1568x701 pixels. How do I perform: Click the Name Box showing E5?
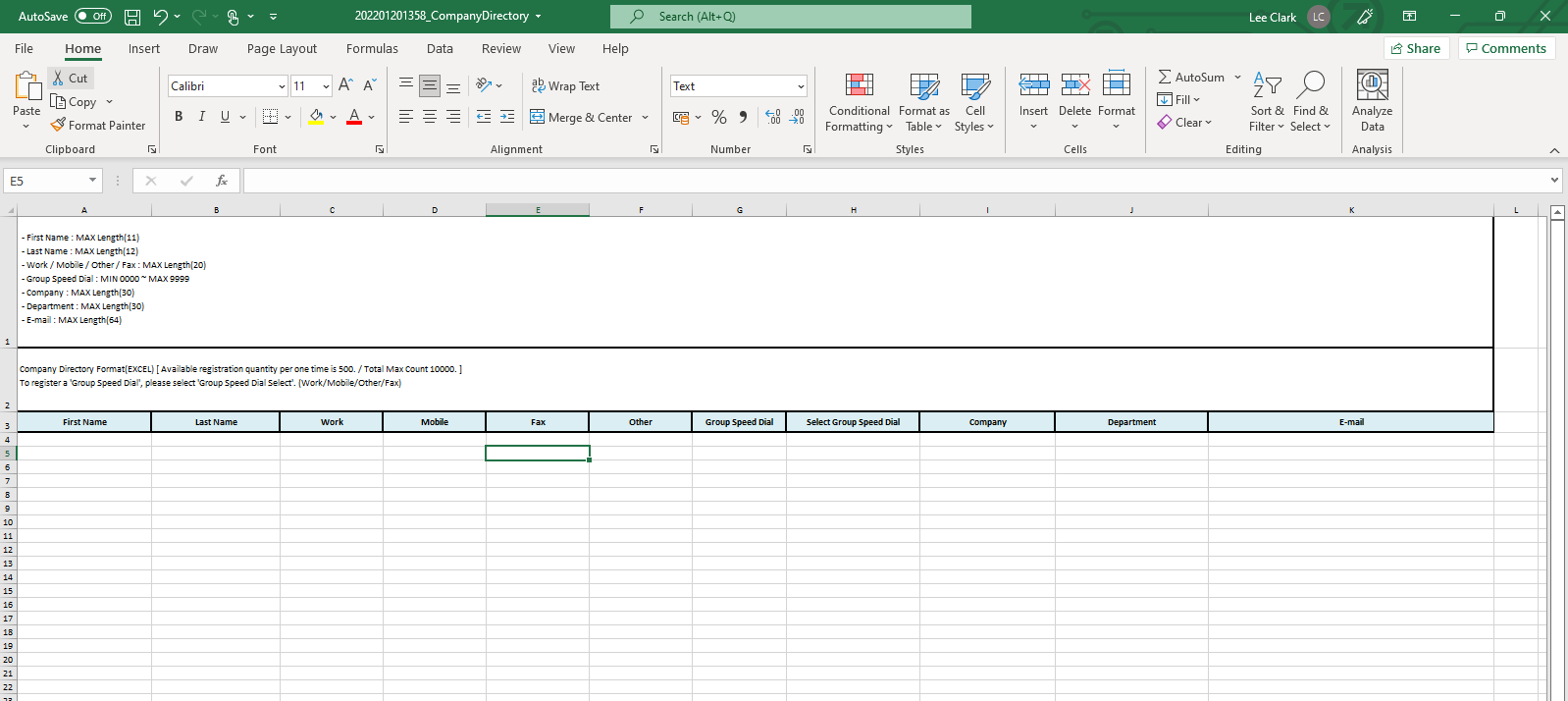(x=52, y=181)
